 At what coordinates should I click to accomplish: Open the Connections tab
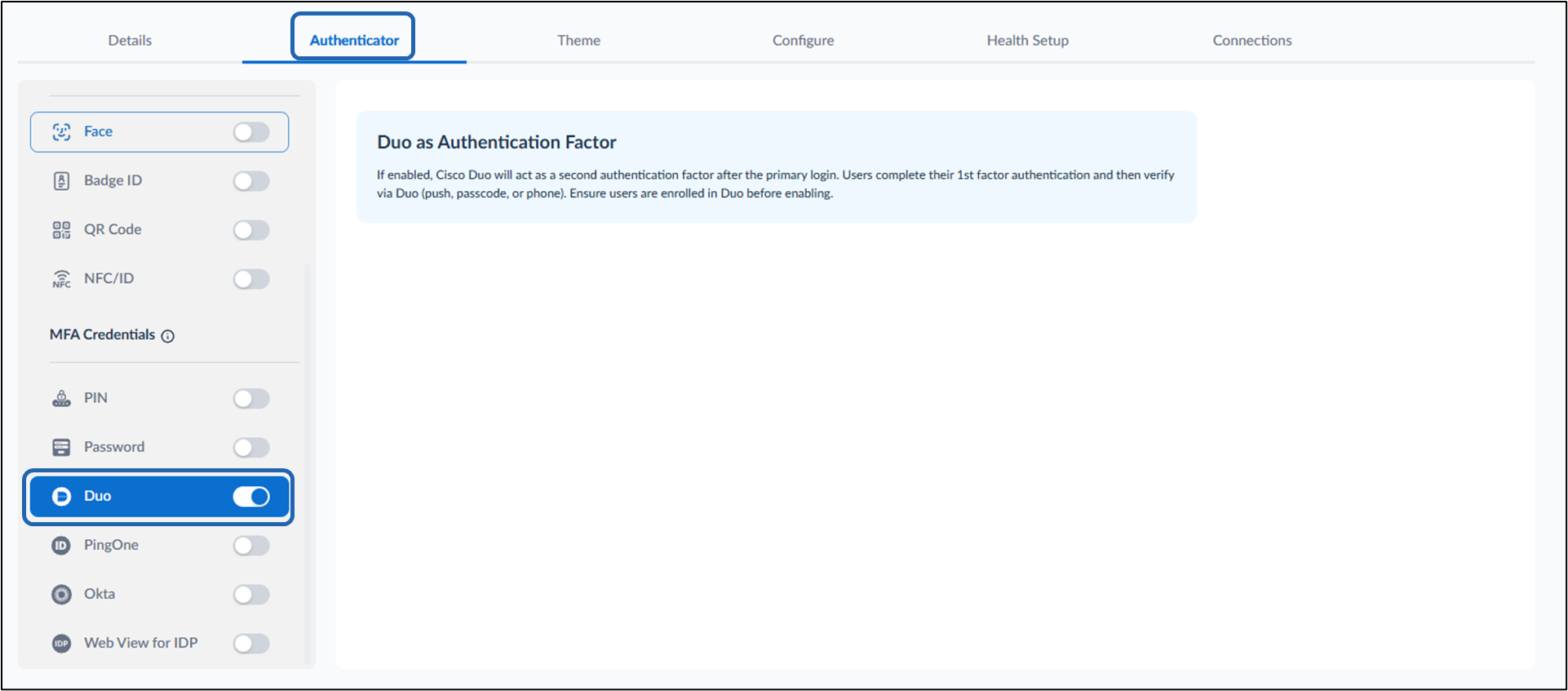tap(1251, 40)
